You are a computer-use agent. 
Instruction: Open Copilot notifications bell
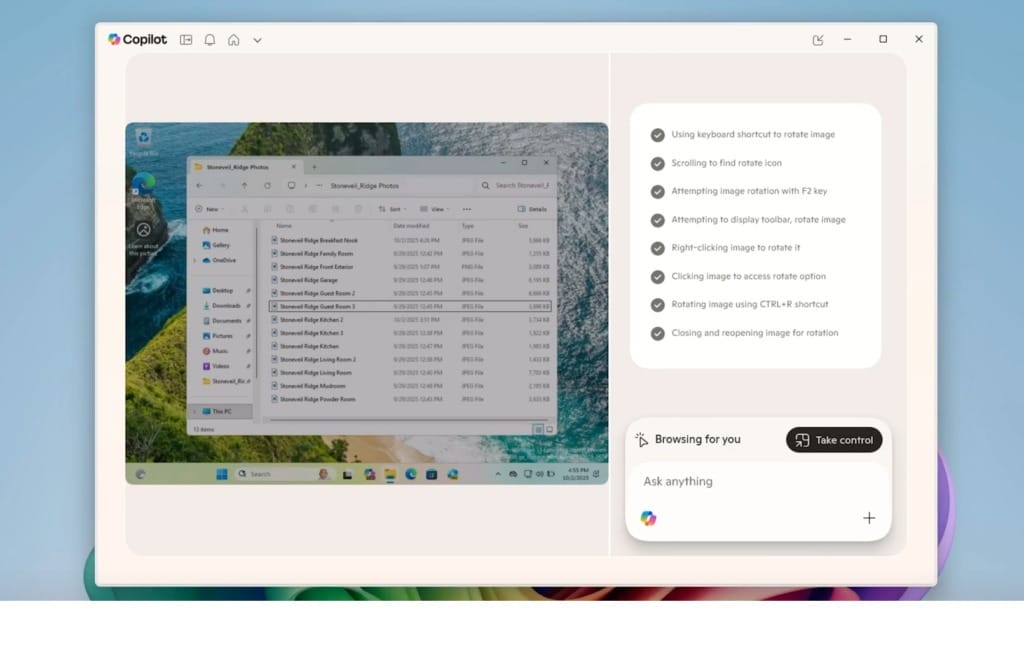[210, 40]
